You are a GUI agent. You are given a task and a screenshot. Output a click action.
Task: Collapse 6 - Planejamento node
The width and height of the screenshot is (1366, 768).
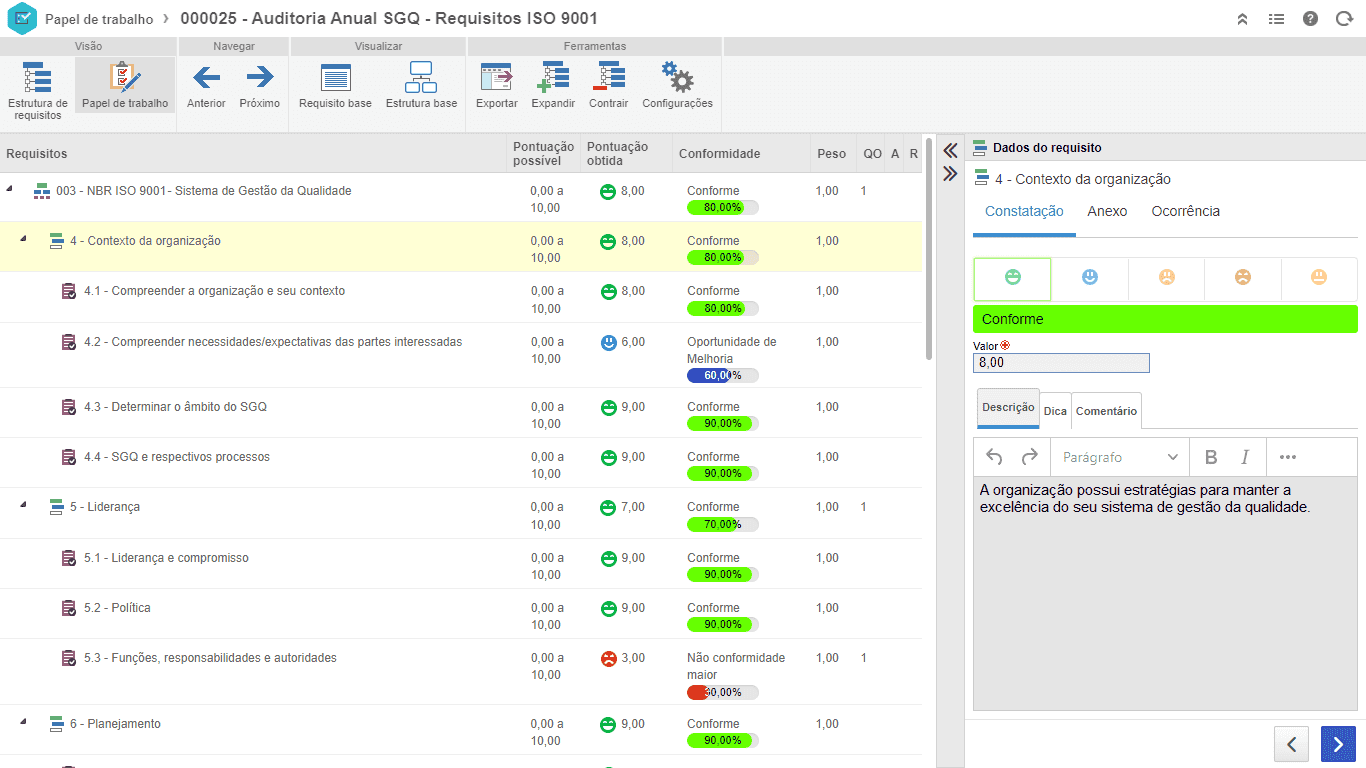(24, 722)
